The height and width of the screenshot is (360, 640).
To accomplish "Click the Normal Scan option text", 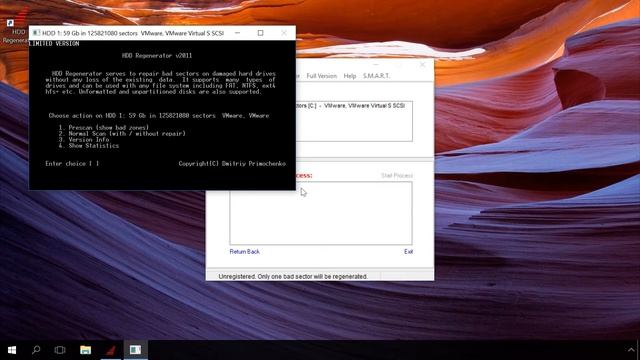I will point(127,133).
